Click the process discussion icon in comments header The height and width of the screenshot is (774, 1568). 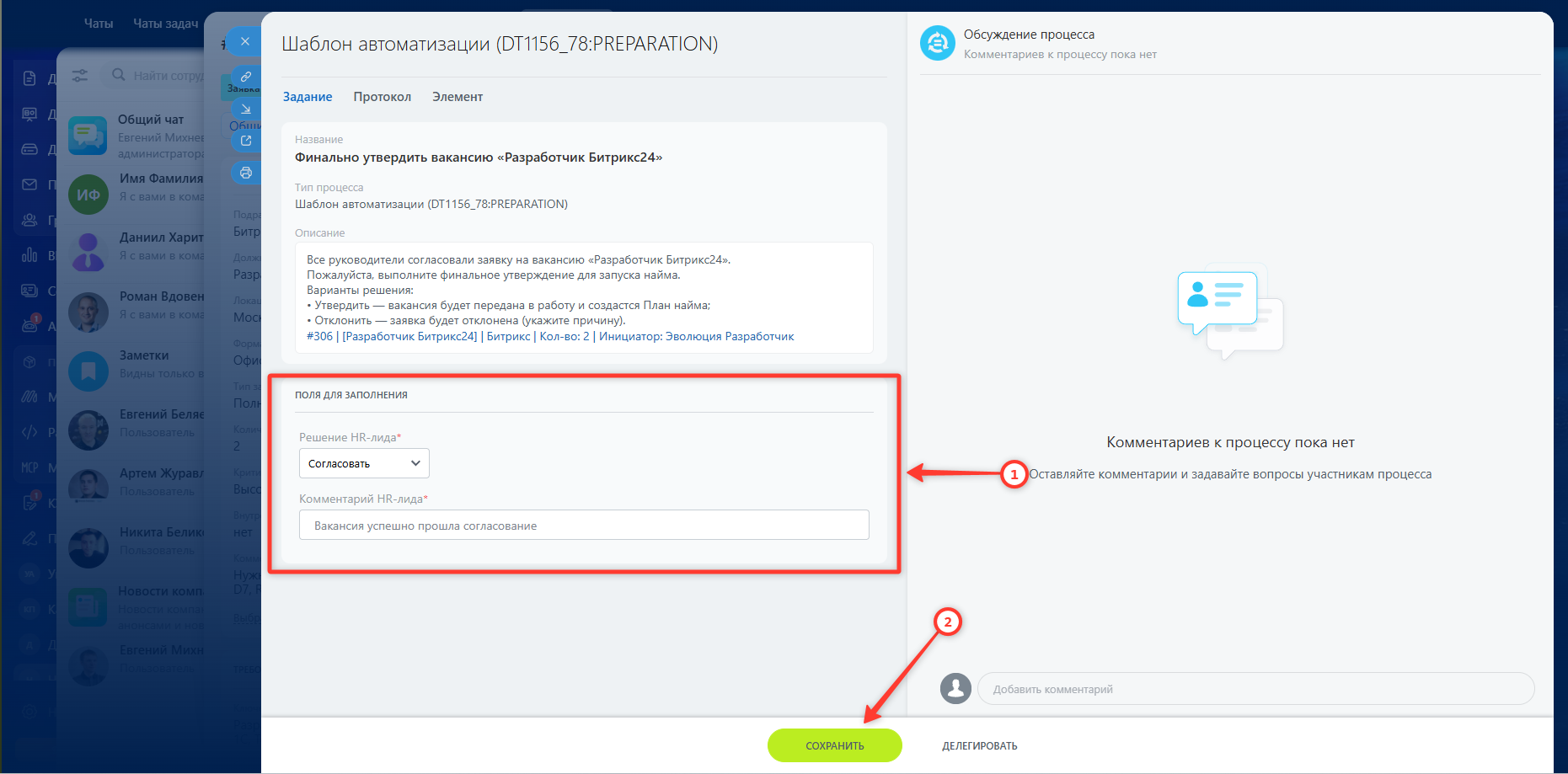[938, 43]
